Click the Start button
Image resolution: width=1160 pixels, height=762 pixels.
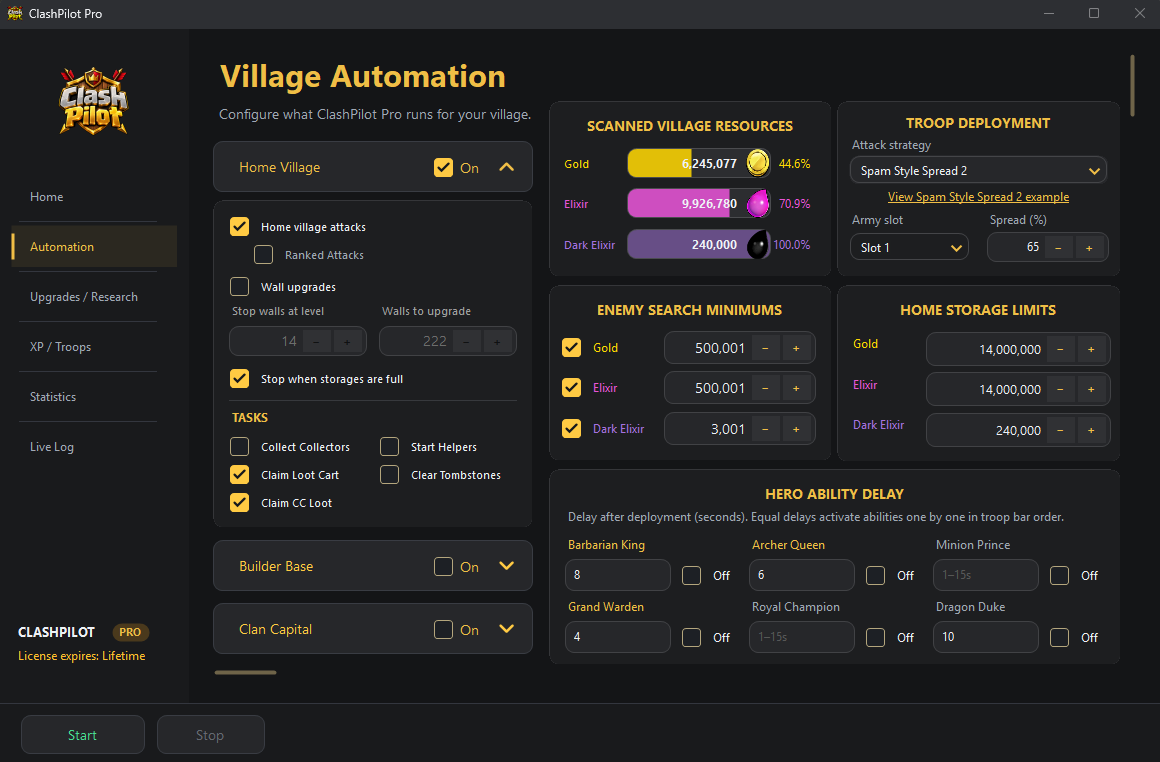coord(83,735)
